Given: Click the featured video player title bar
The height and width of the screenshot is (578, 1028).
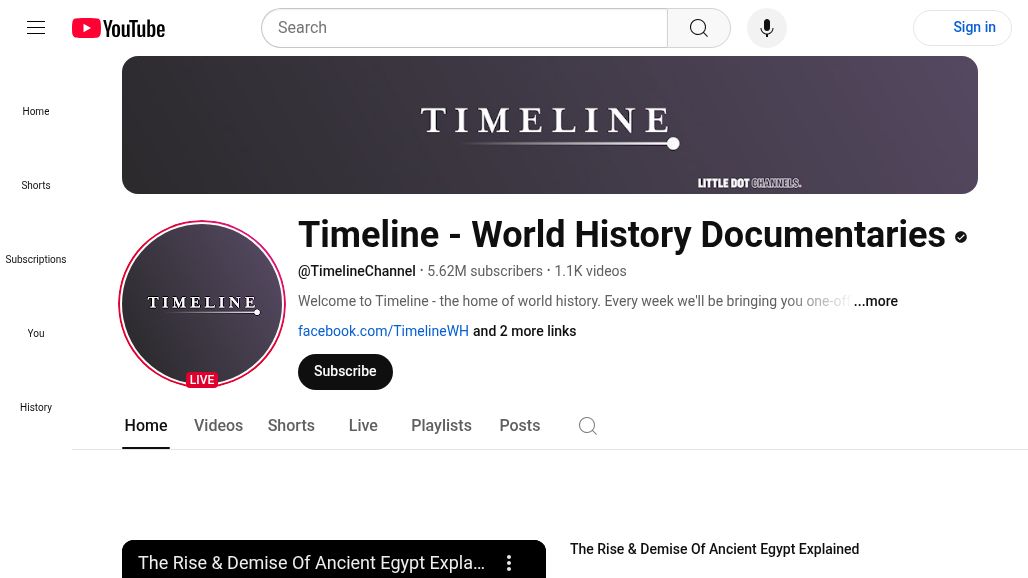Looking at the screenshot, I should pos(311,563).
